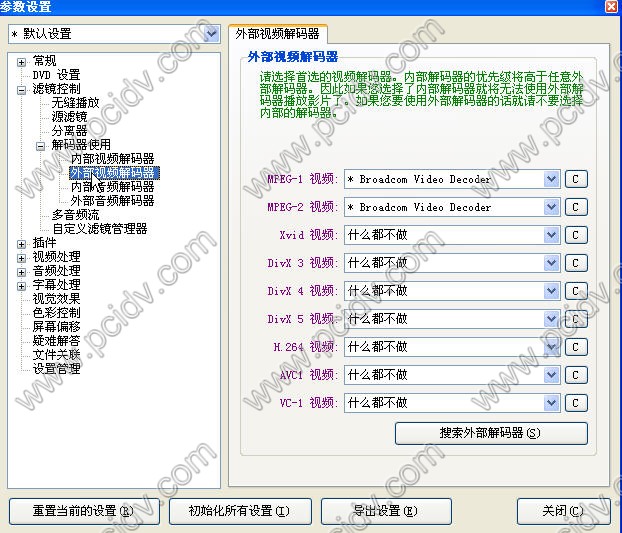Select 自定义滤镜管理器 in the tree

[100, 229]
